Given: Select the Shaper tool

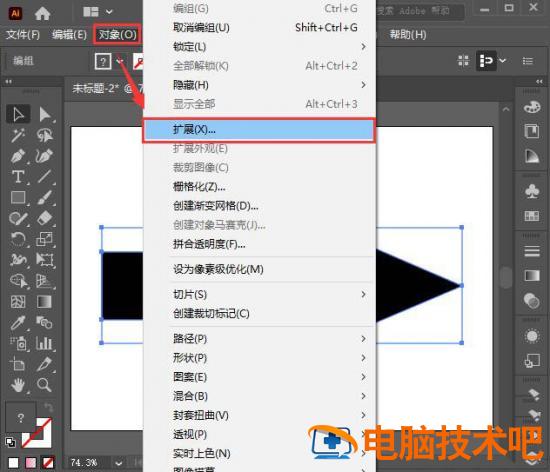Looking at the screenshot, I should point(18,218).
